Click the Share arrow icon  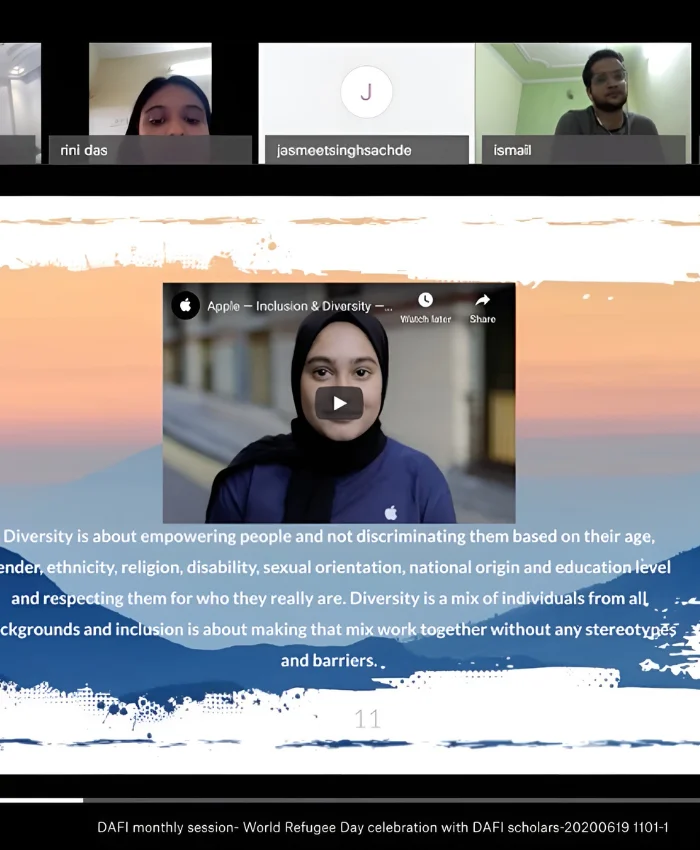point(482,300)
